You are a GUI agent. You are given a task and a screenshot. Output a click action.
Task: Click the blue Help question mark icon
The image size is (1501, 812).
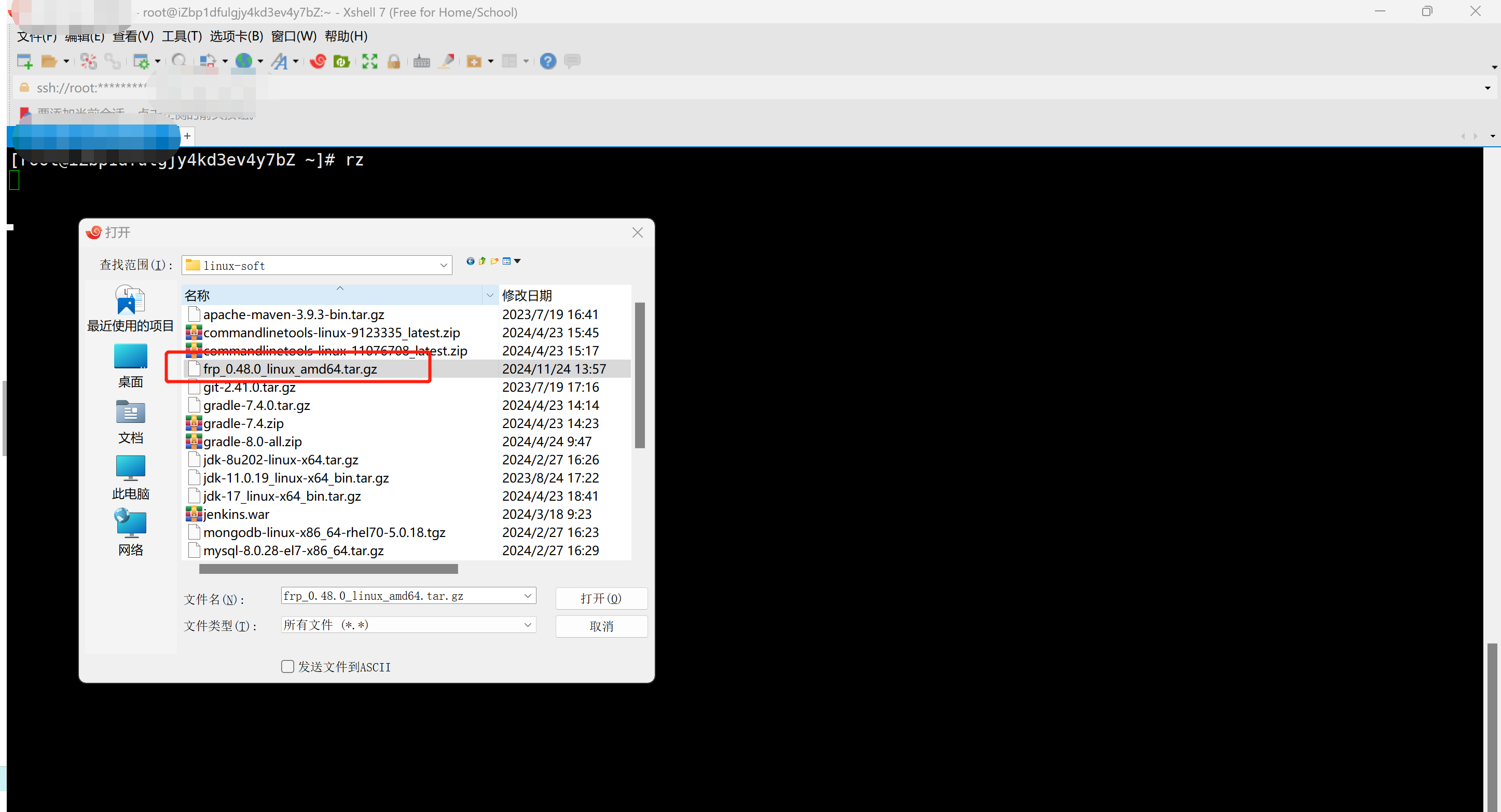(x=548, y=61)
